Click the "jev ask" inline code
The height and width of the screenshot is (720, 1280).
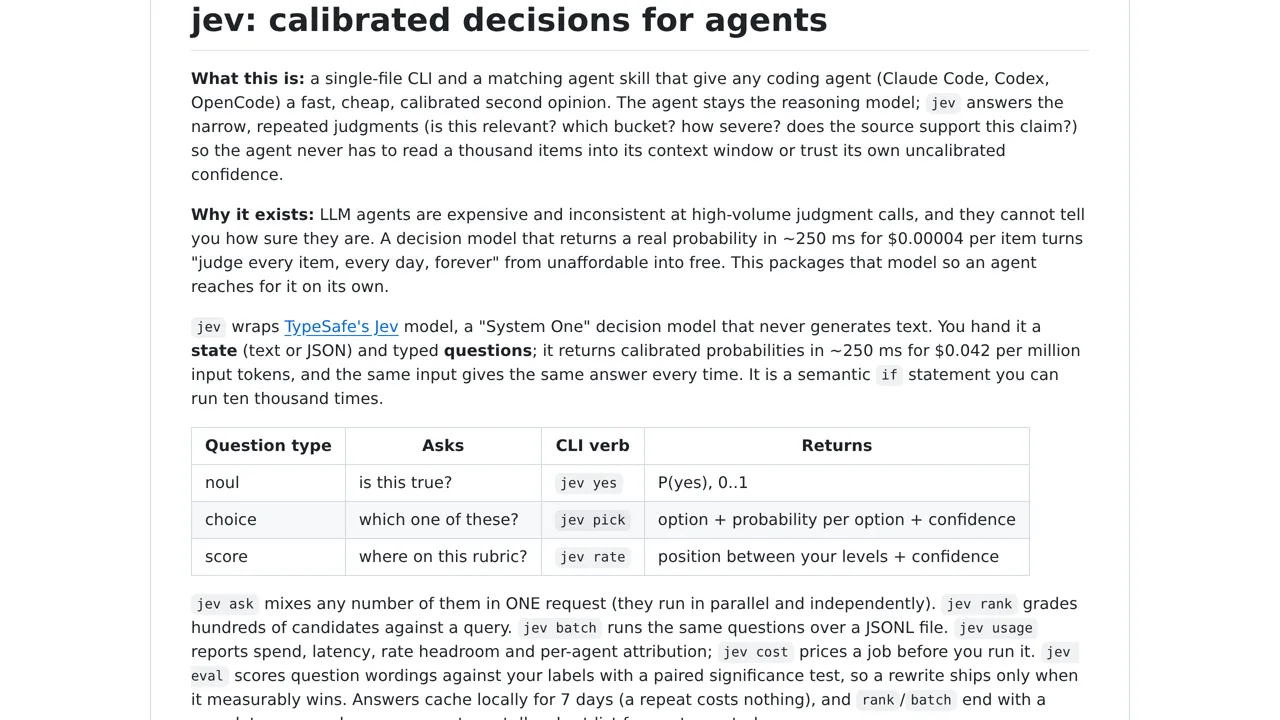225,604
